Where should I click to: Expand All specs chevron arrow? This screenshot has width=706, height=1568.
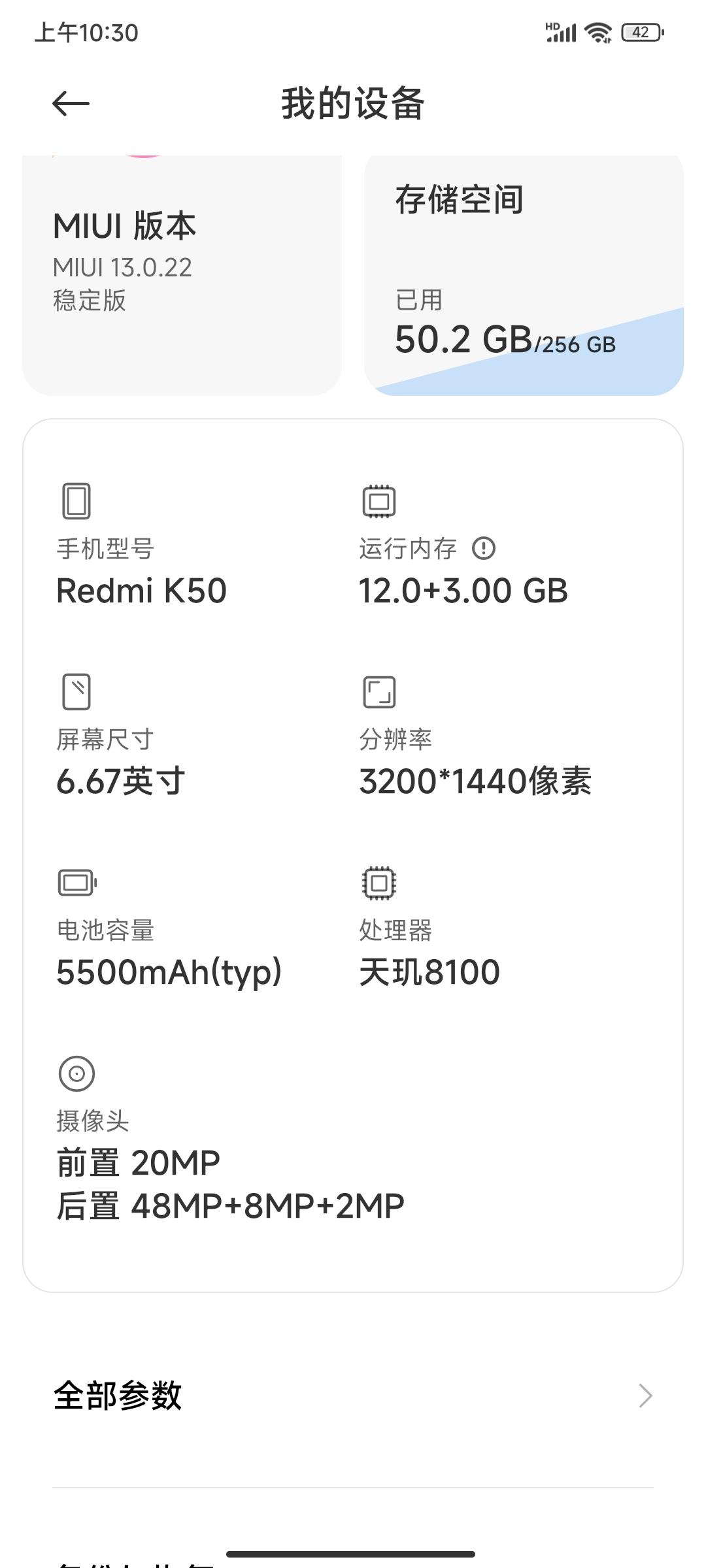645,1396
